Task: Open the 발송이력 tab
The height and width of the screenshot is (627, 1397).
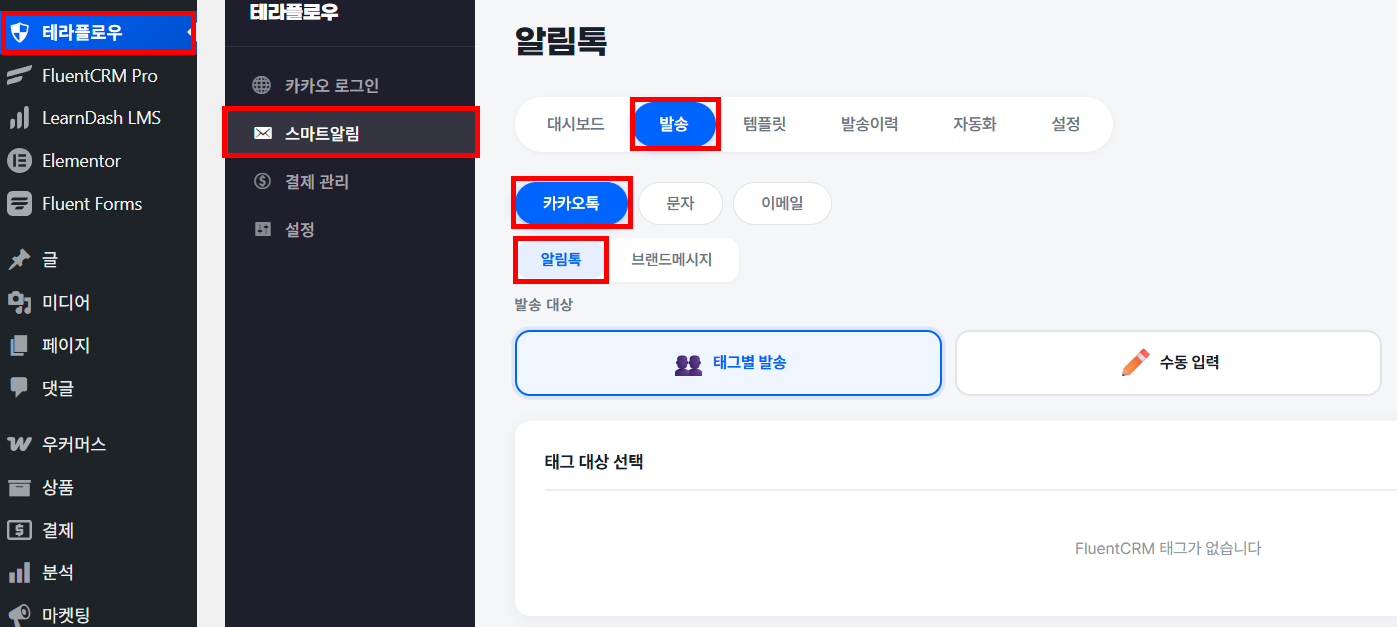Action: [869, 124]
